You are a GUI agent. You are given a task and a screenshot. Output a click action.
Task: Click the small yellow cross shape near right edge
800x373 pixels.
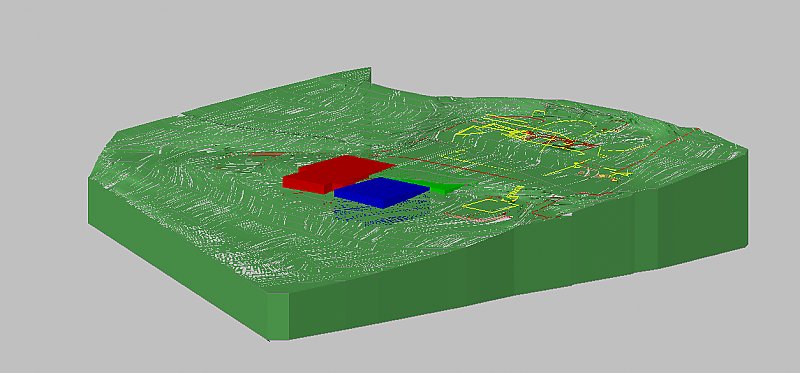pos(578,165)
